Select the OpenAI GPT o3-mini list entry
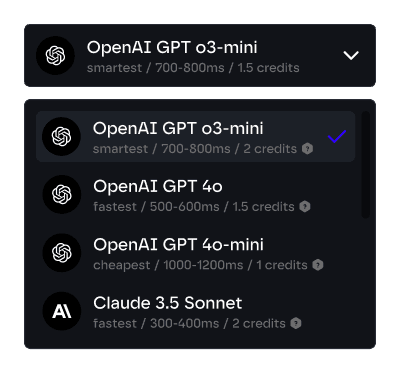Image resolution: width=400 pixels, height=373 pixels. pyautogui.click(x=195, y=136)
